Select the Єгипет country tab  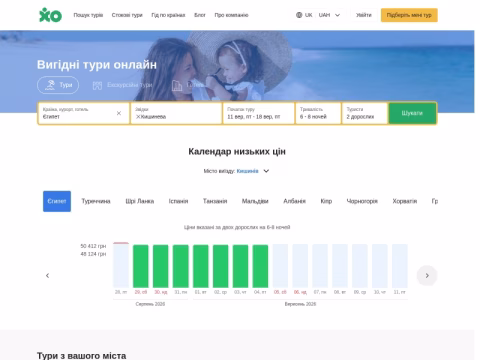pyautogui.click(x=57, y=201)
